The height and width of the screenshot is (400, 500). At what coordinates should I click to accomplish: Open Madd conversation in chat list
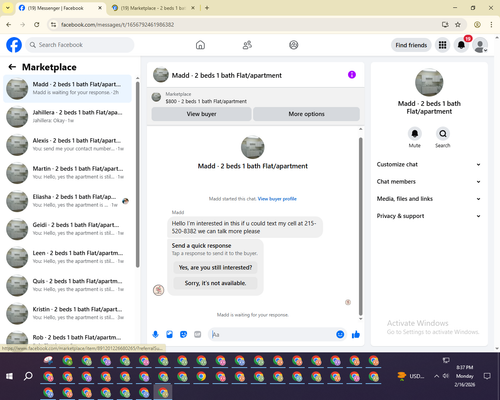68,88
